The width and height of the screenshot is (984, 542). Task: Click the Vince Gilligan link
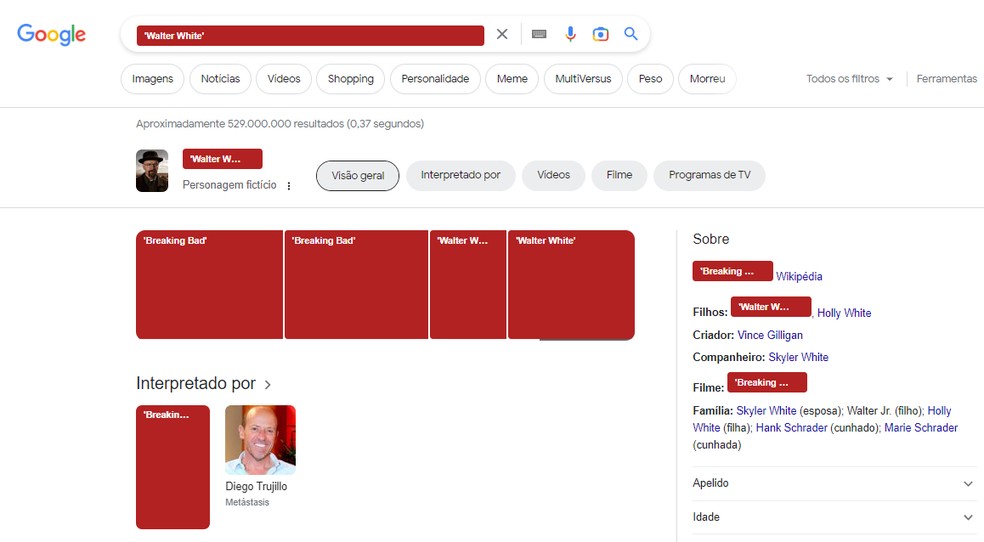[x=770, y=335]
